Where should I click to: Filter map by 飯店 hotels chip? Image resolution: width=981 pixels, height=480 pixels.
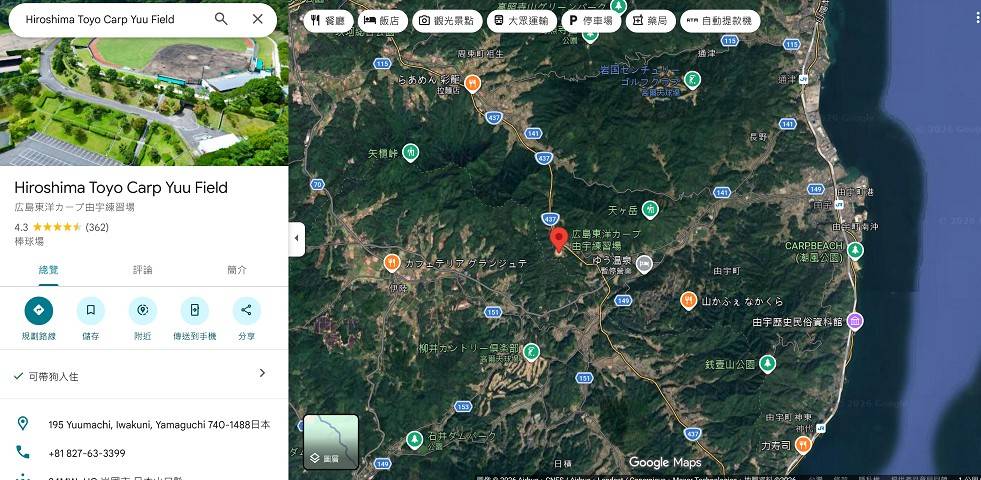(x=381, y=20)
